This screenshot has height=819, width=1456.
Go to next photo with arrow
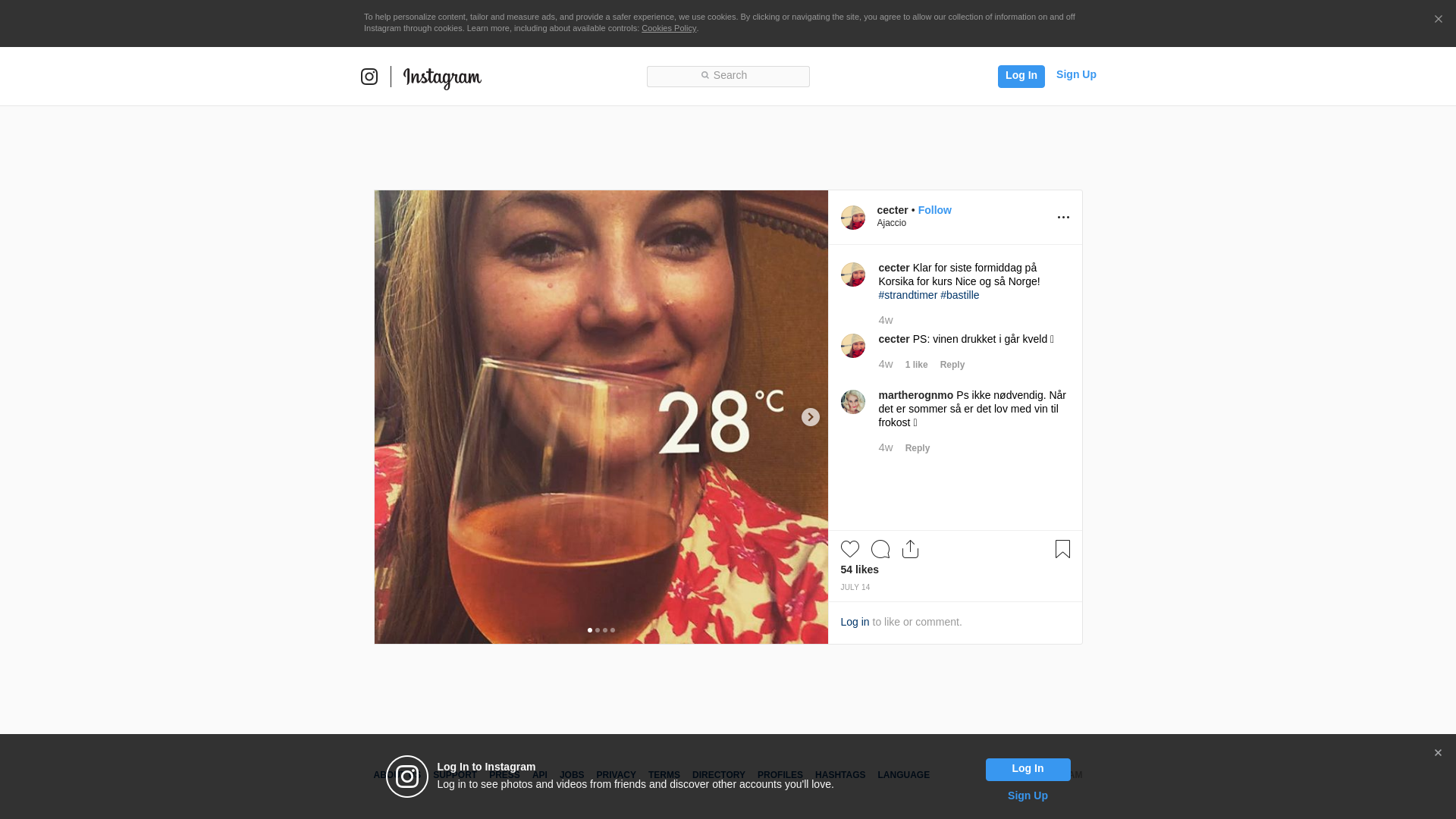click(811, 417)
